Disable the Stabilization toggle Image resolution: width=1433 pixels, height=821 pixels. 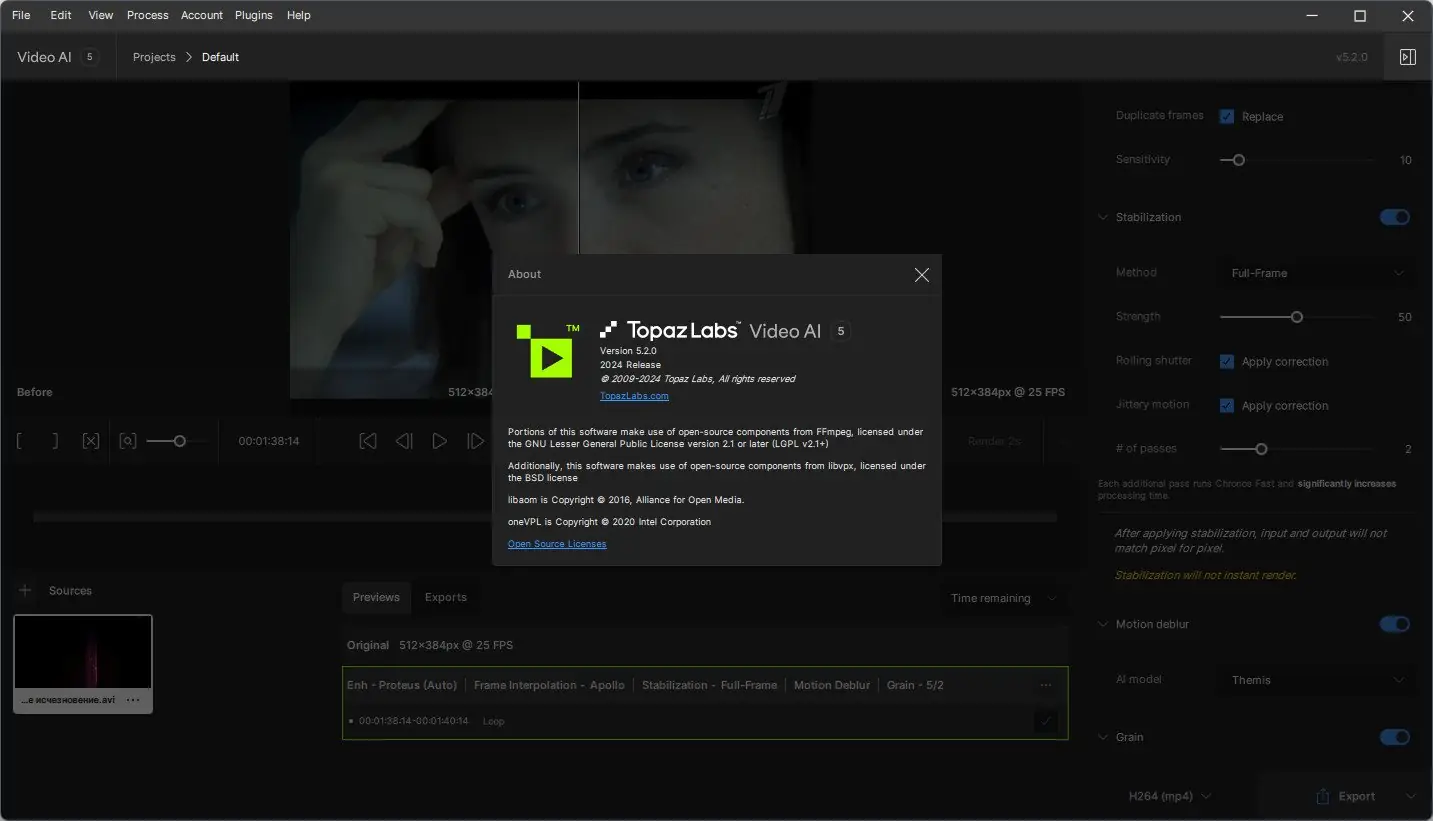(x=1394, y=217)
